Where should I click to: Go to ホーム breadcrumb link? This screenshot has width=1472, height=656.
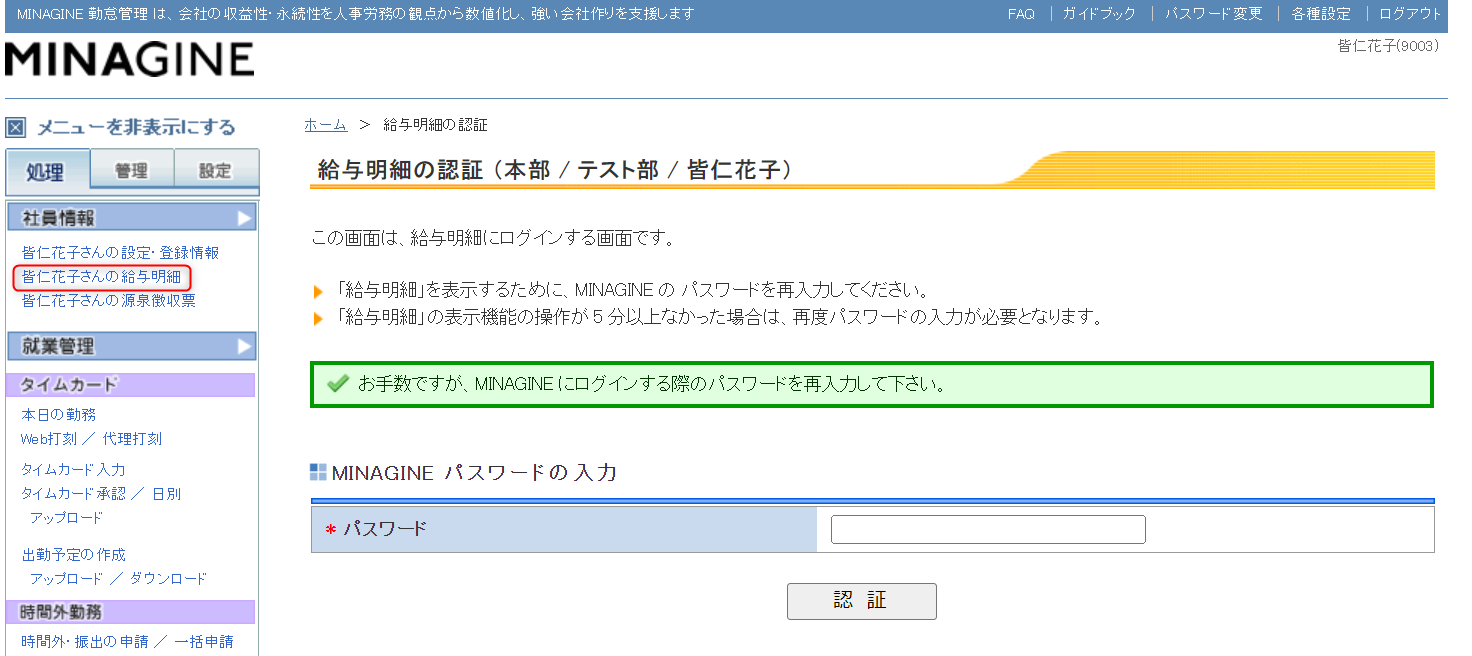[325, 125]
